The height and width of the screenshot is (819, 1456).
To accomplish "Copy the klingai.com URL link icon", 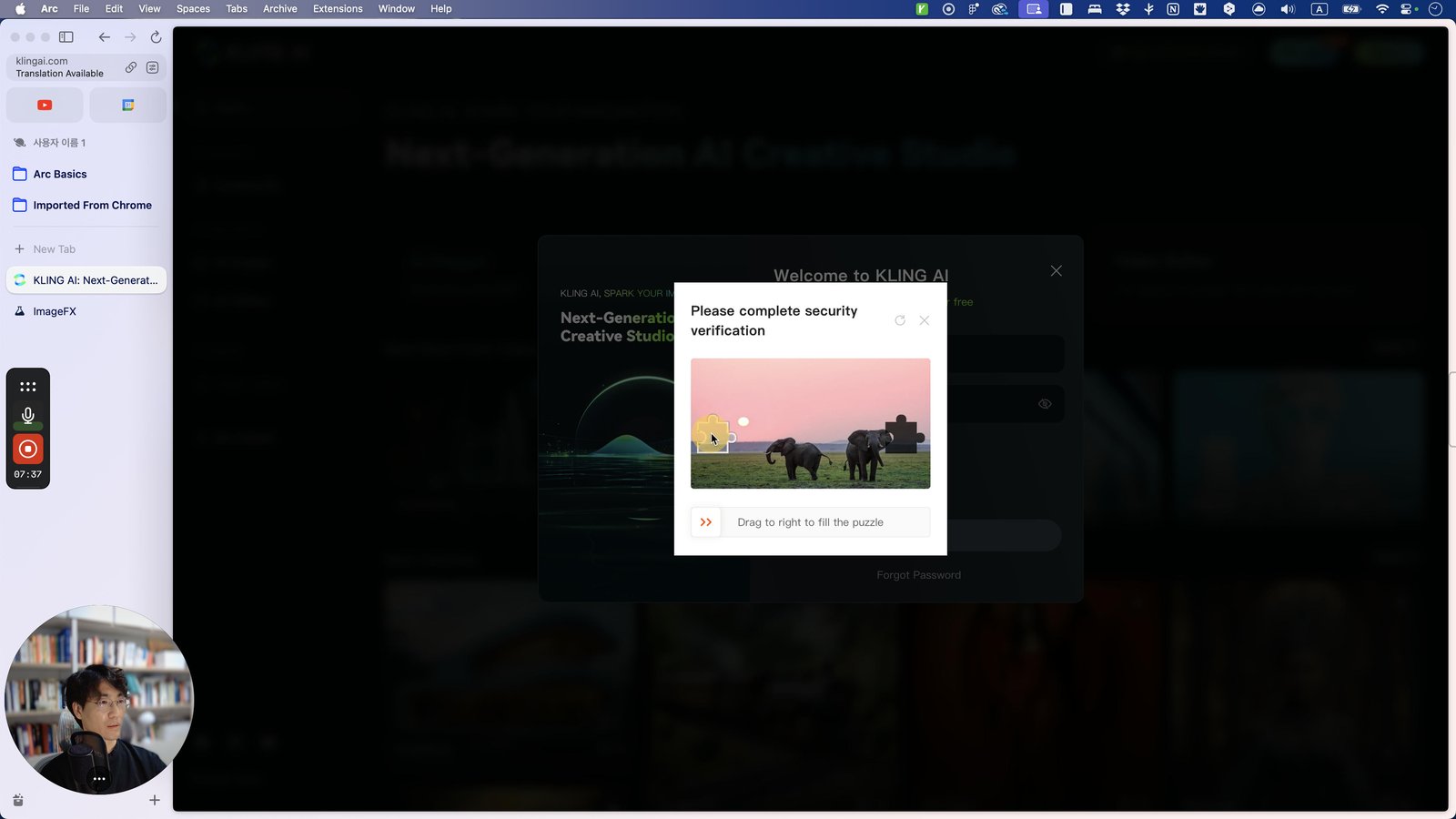I will coord(131,67).
